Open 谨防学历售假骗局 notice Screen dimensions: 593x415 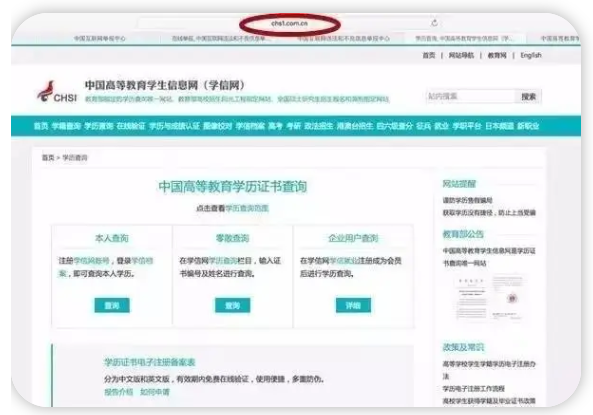point(467,201)
